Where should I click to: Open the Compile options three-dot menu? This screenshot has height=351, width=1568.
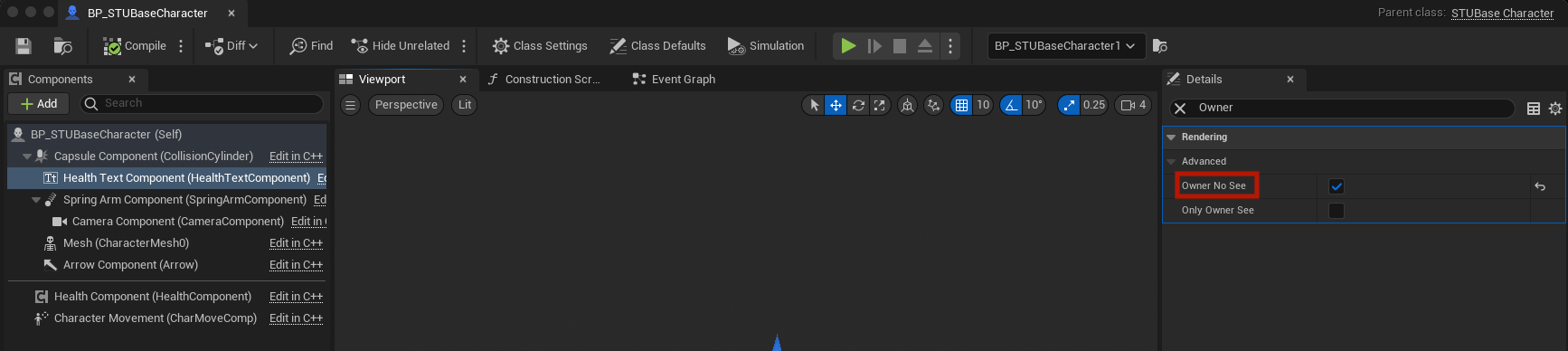point(181,46)
